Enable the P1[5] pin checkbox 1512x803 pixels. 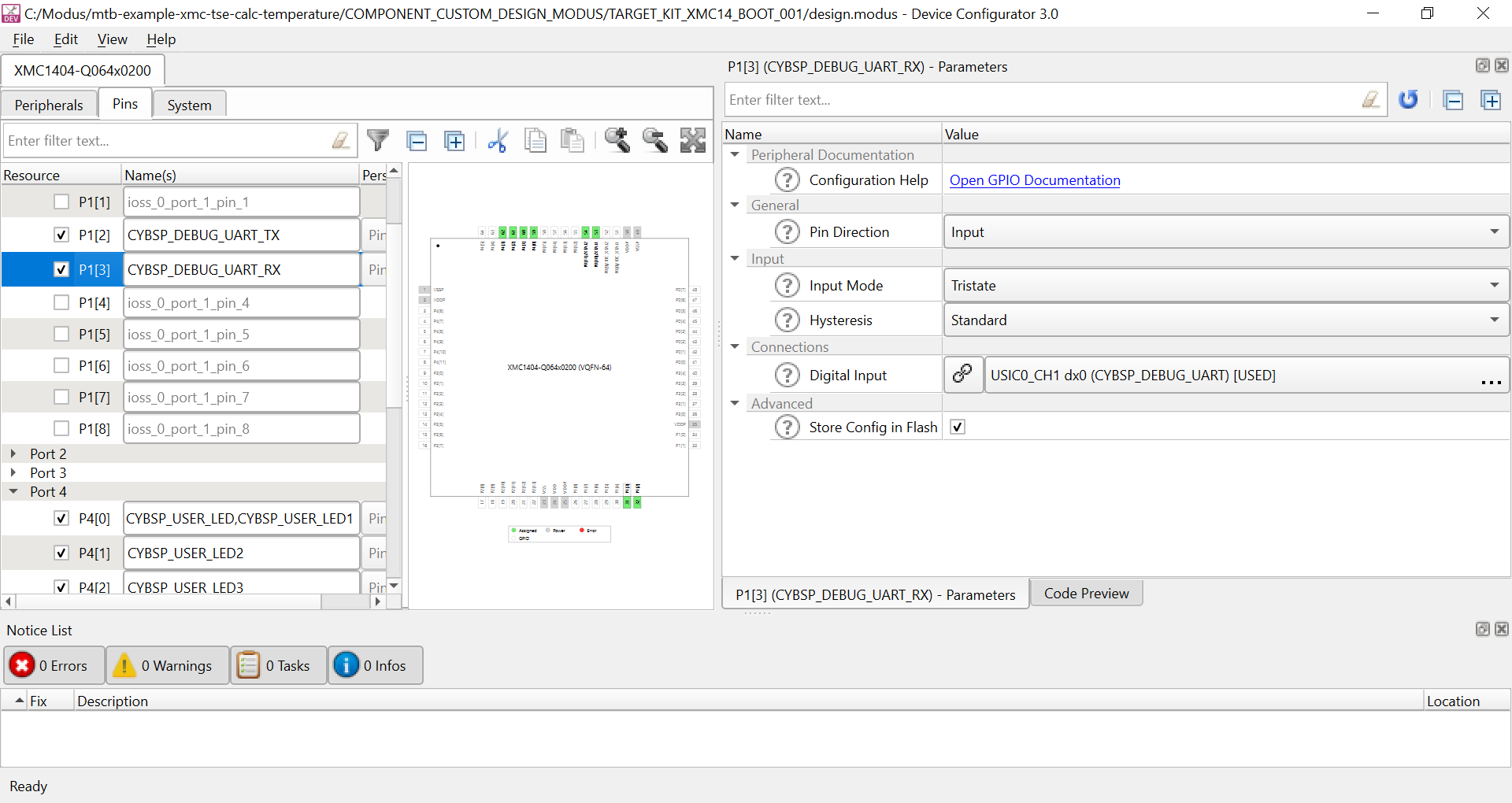pos(61,334)
